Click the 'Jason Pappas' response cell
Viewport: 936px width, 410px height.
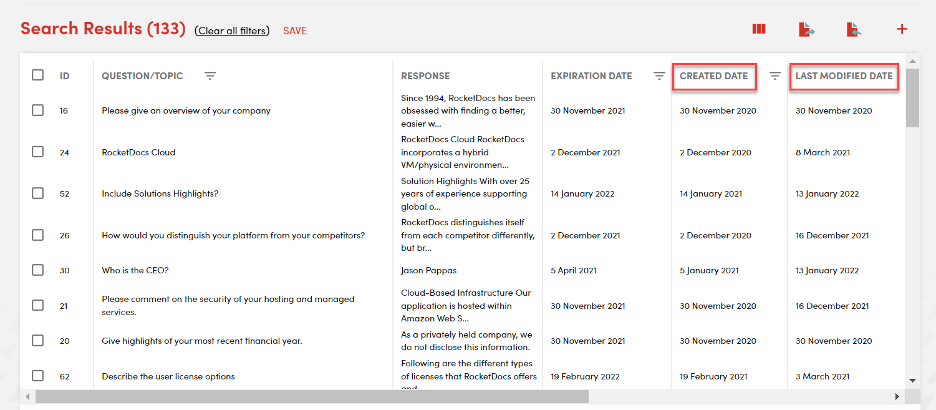[429, 270]
